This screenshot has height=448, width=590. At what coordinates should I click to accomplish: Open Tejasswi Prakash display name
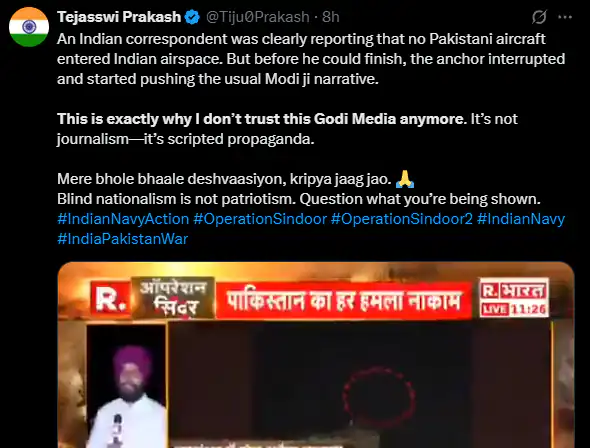click(x=119, y=17)
